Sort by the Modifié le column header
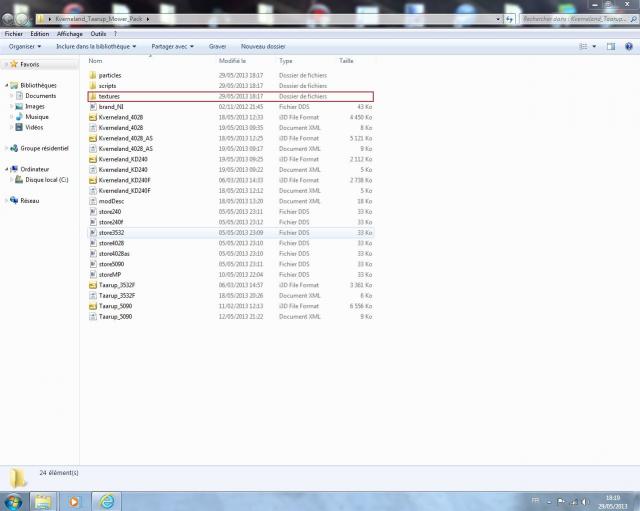640x511 pixels. [232, 61]
